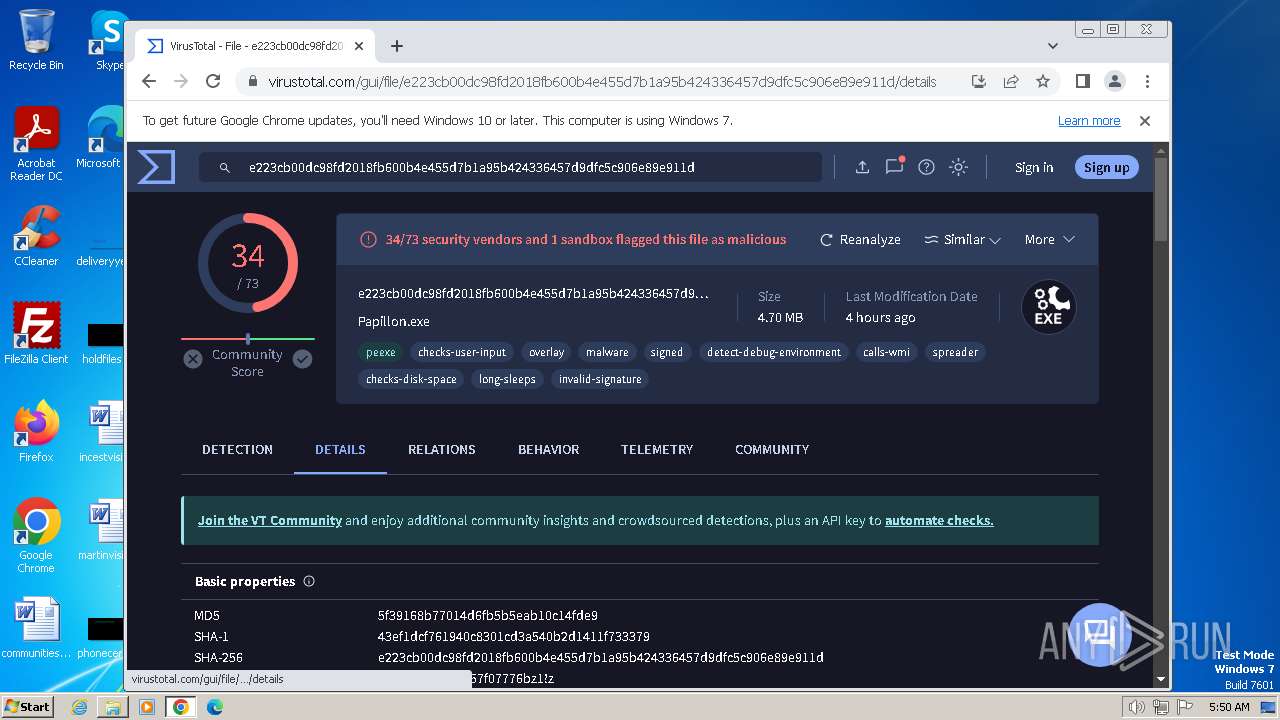Dismiss the Chrome update banner X
1280x720 pixels.
point(1145,121)
